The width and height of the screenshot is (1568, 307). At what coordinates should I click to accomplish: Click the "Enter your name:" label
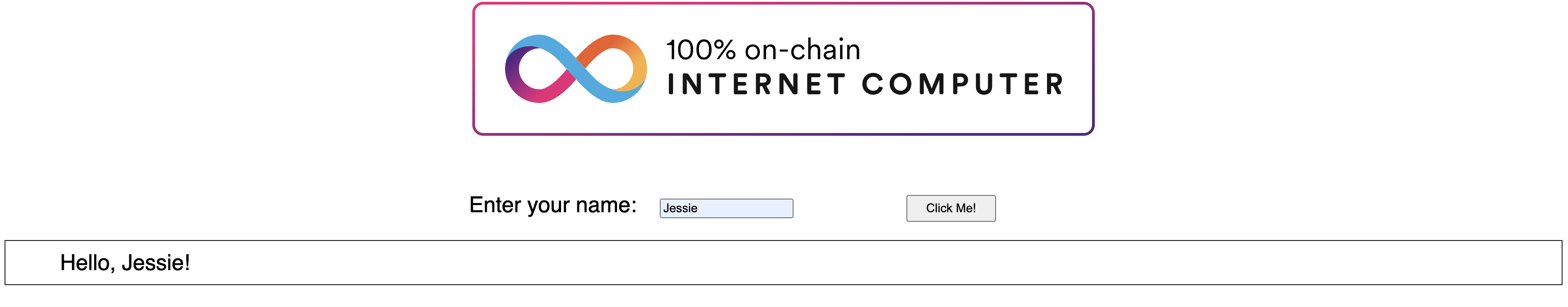(553, 205)
